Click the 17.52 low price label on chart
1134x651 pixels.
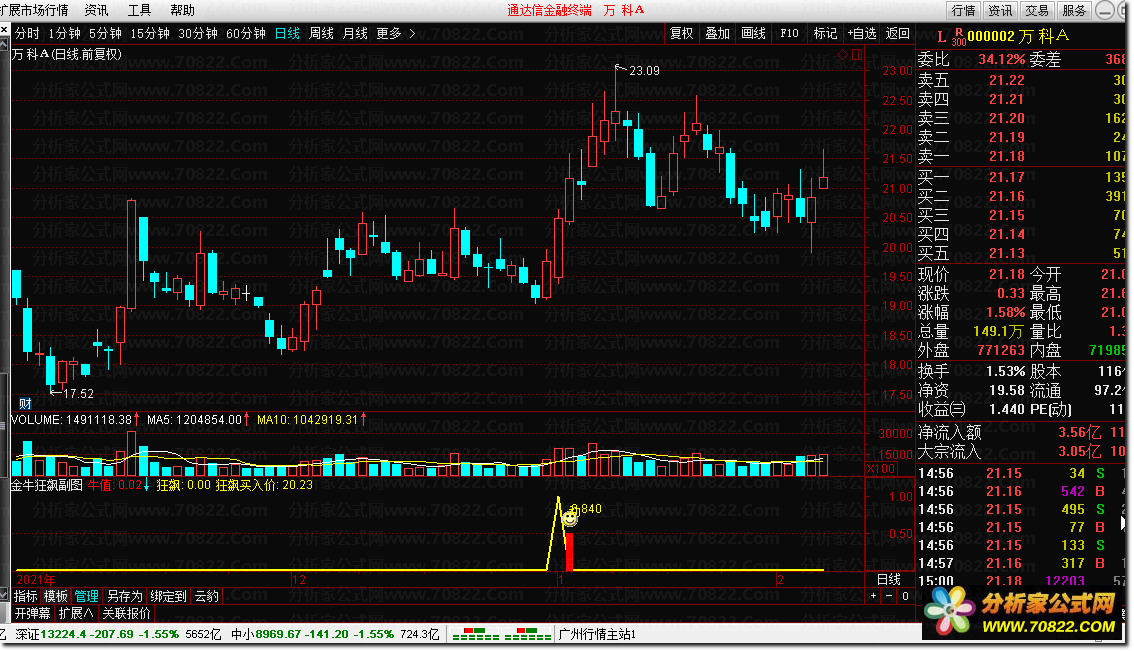point(78,393)
